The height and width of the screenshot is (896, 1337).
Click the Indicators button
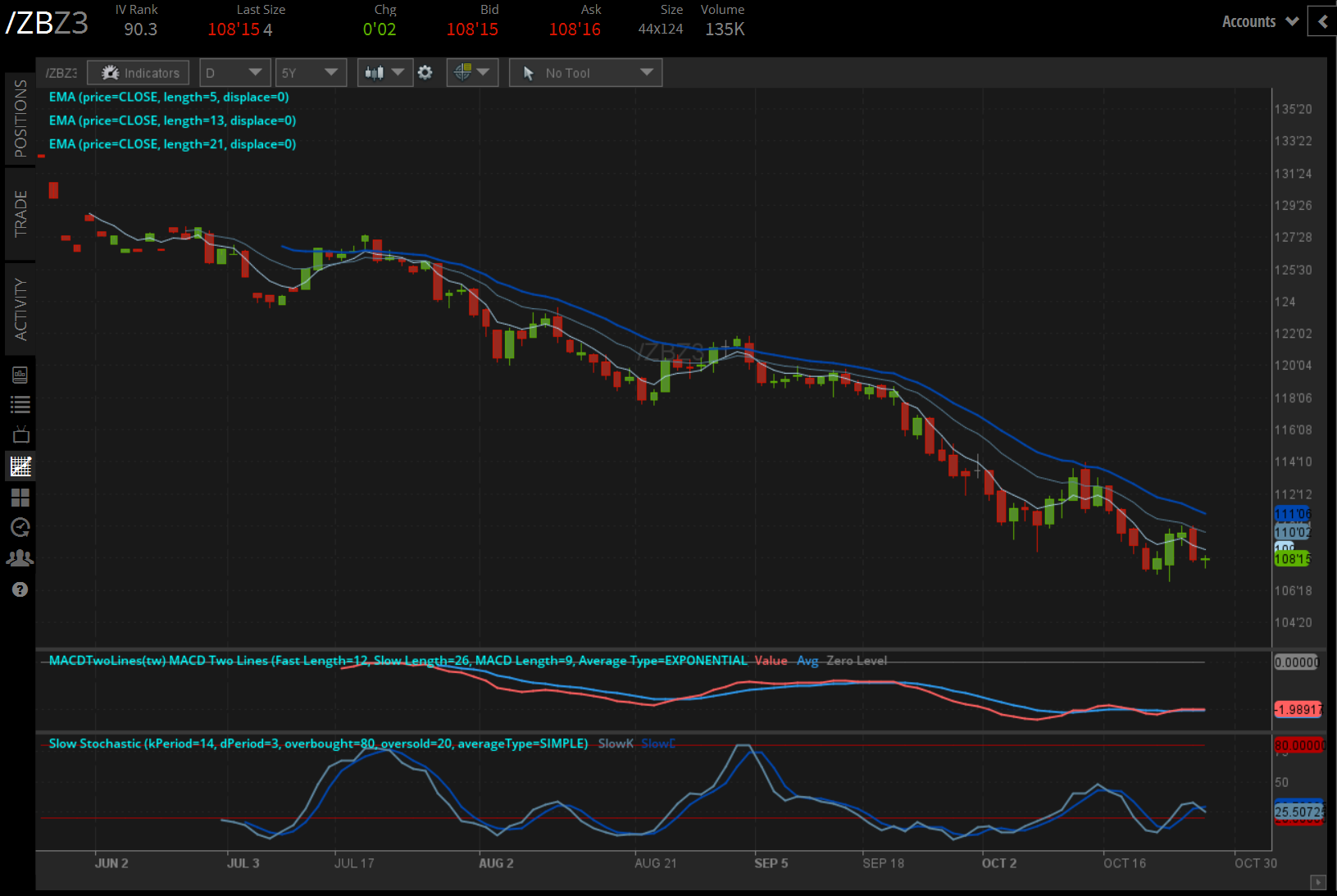(x=138, y=72)
